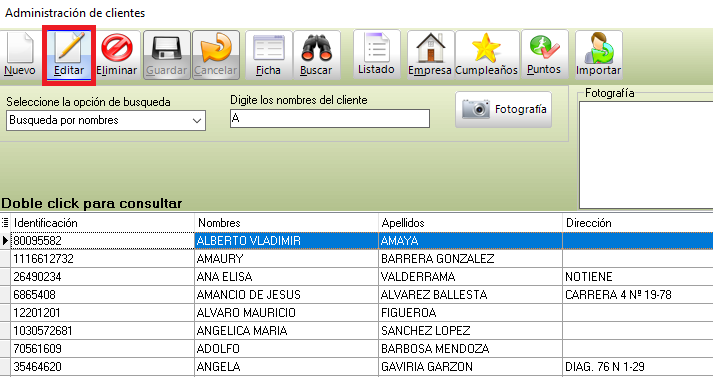
Task: Select the ANA ELISA name cell
Action: (x=286, y=276)
